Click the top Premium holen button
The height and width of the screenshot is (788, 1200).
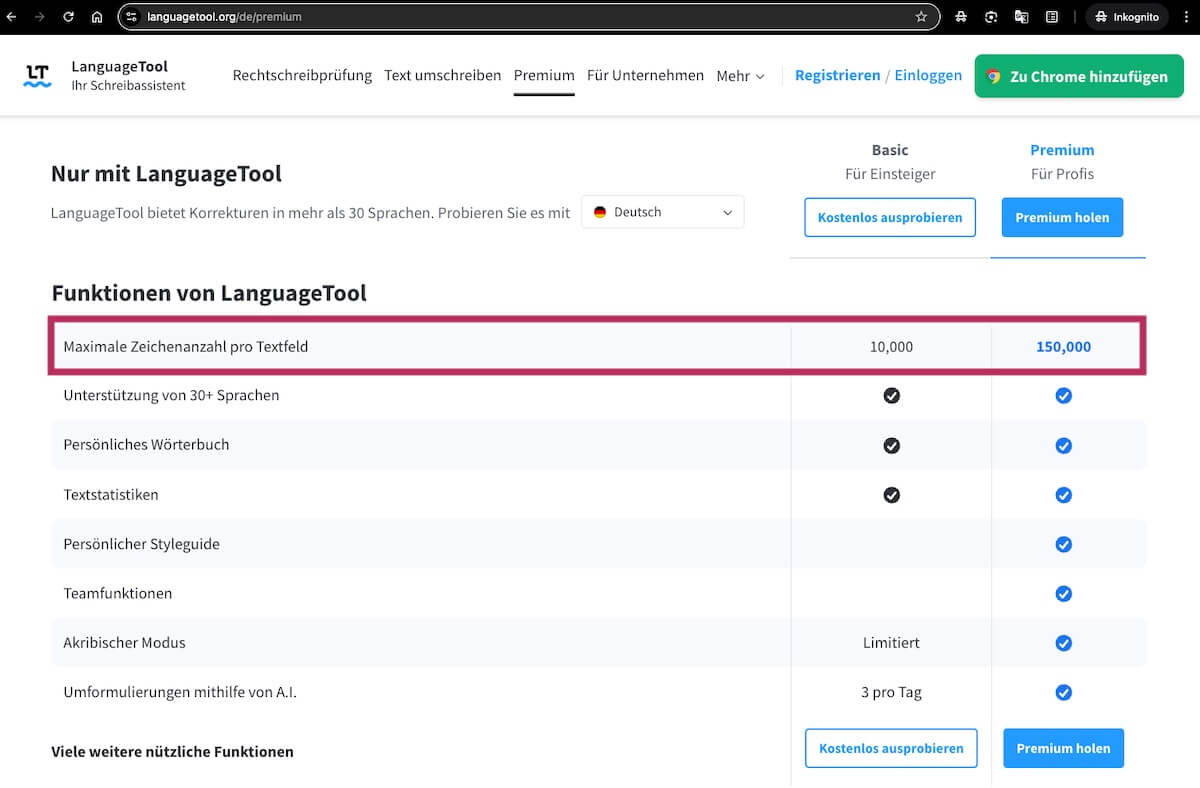1062,217
